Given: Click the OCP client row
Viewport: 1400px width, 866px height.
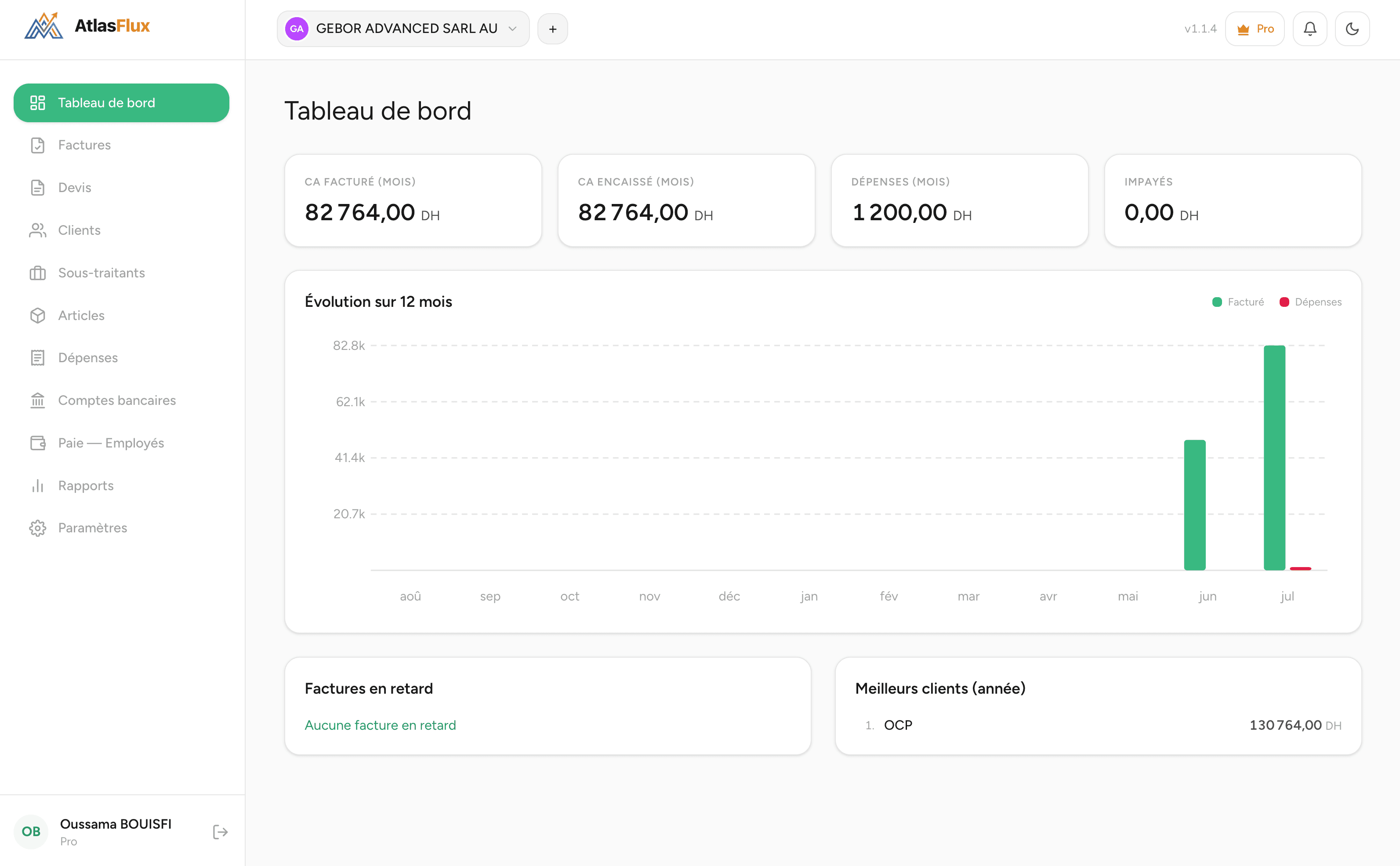Looking at the screenshot, I should 1098,725.
